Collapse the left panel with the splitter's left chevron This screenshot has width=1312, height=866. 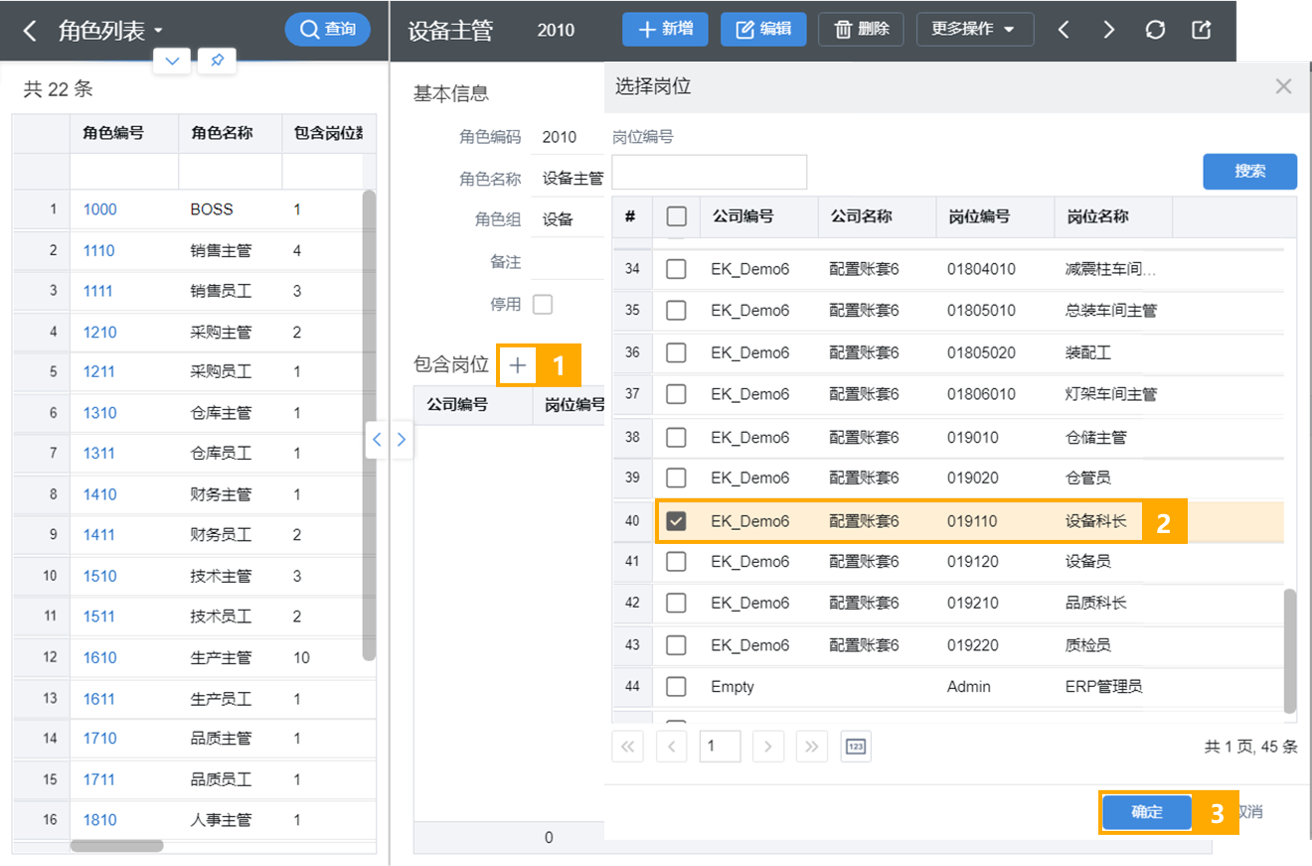click(377, 439)
